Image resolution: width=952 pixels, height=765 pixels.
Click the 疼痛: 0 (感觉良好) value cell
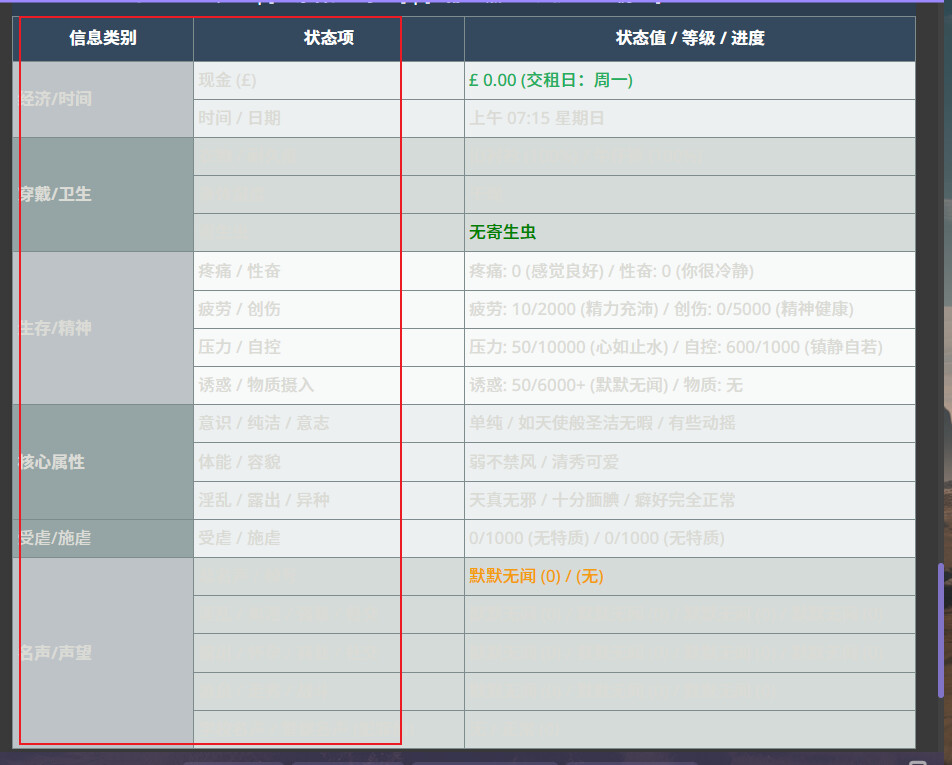pos(690,271)
